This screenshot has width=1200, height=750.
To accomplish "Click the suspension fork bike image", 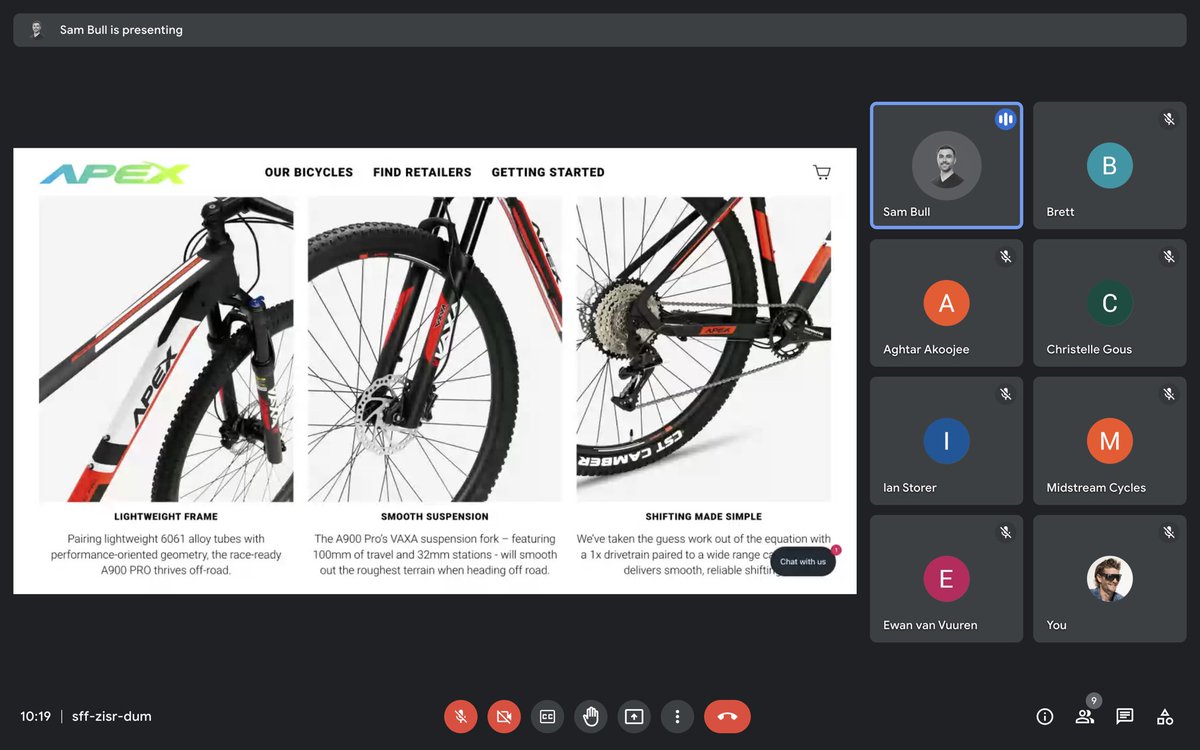I will coord(435,349).
